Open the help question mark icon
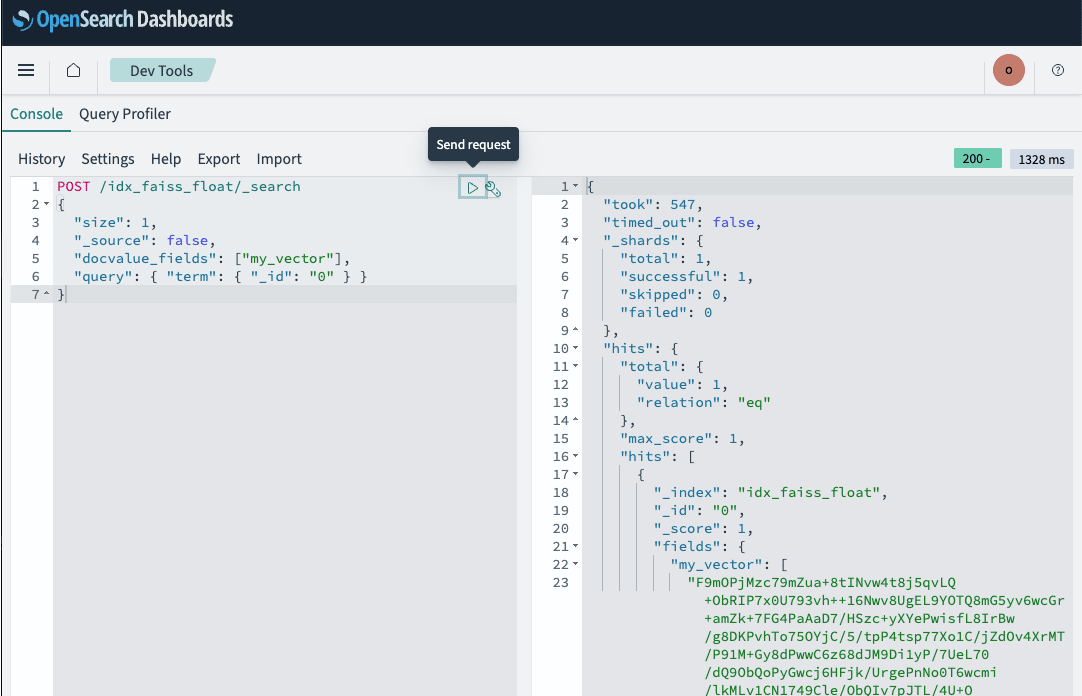The width and height of the screenshot is (1082, 696). tap(1058, 70)
